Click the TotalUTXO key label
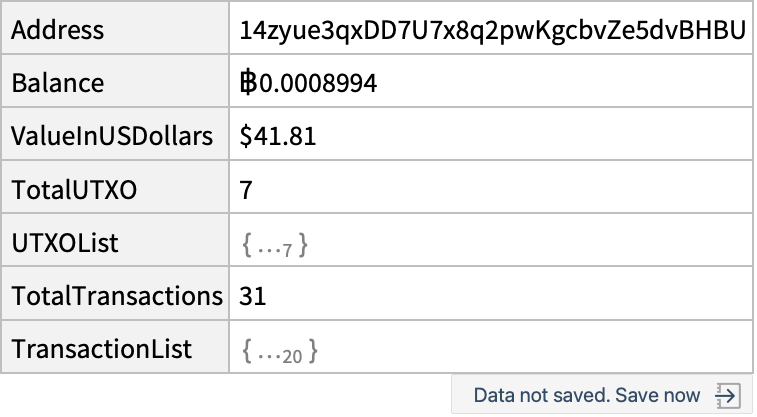 (74, 190)
